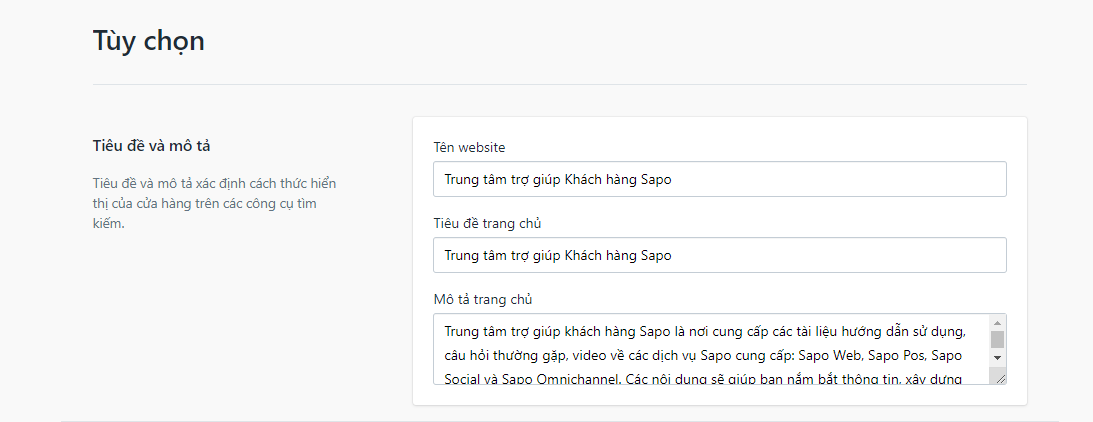1093x422 pixels.
Task: Click the description text about công cụ tìm kiếm
Action: coord(215,204)
